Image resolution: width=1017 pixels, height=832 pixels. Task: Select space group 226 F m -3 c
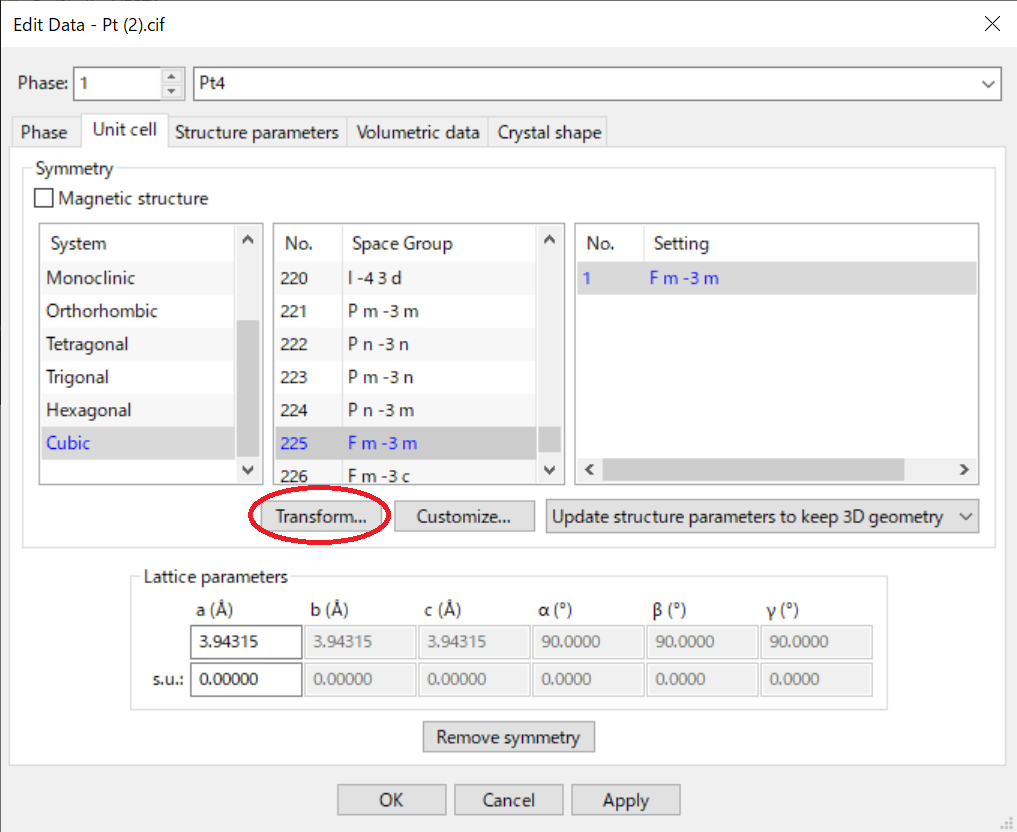406,473
